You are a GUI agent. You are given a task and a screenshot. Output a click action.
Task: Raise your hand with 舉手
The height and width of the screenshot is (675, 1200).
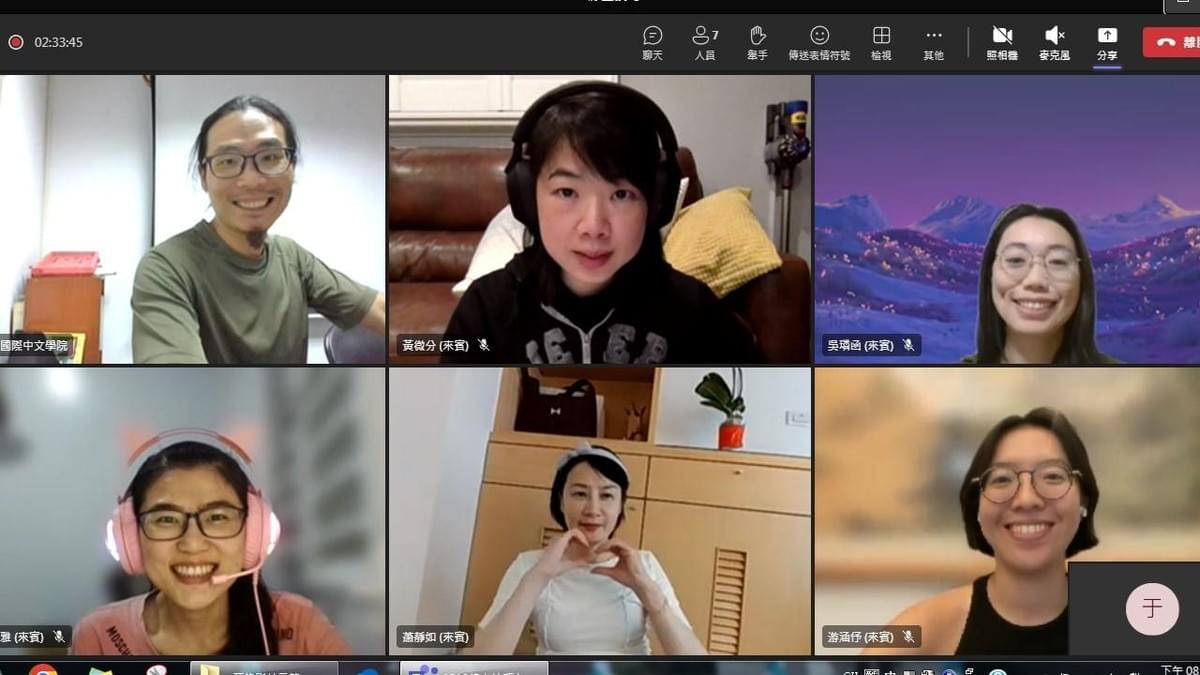click(x=757, y=43)
